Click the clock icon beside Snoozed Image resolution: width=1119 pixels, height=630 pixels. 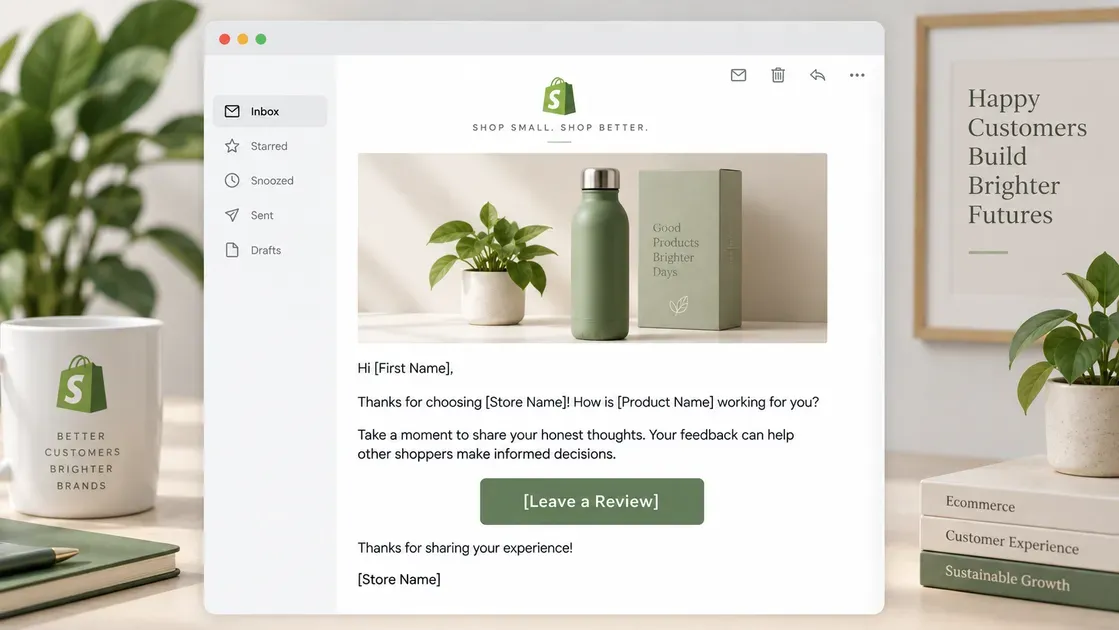tap(232, 181)
